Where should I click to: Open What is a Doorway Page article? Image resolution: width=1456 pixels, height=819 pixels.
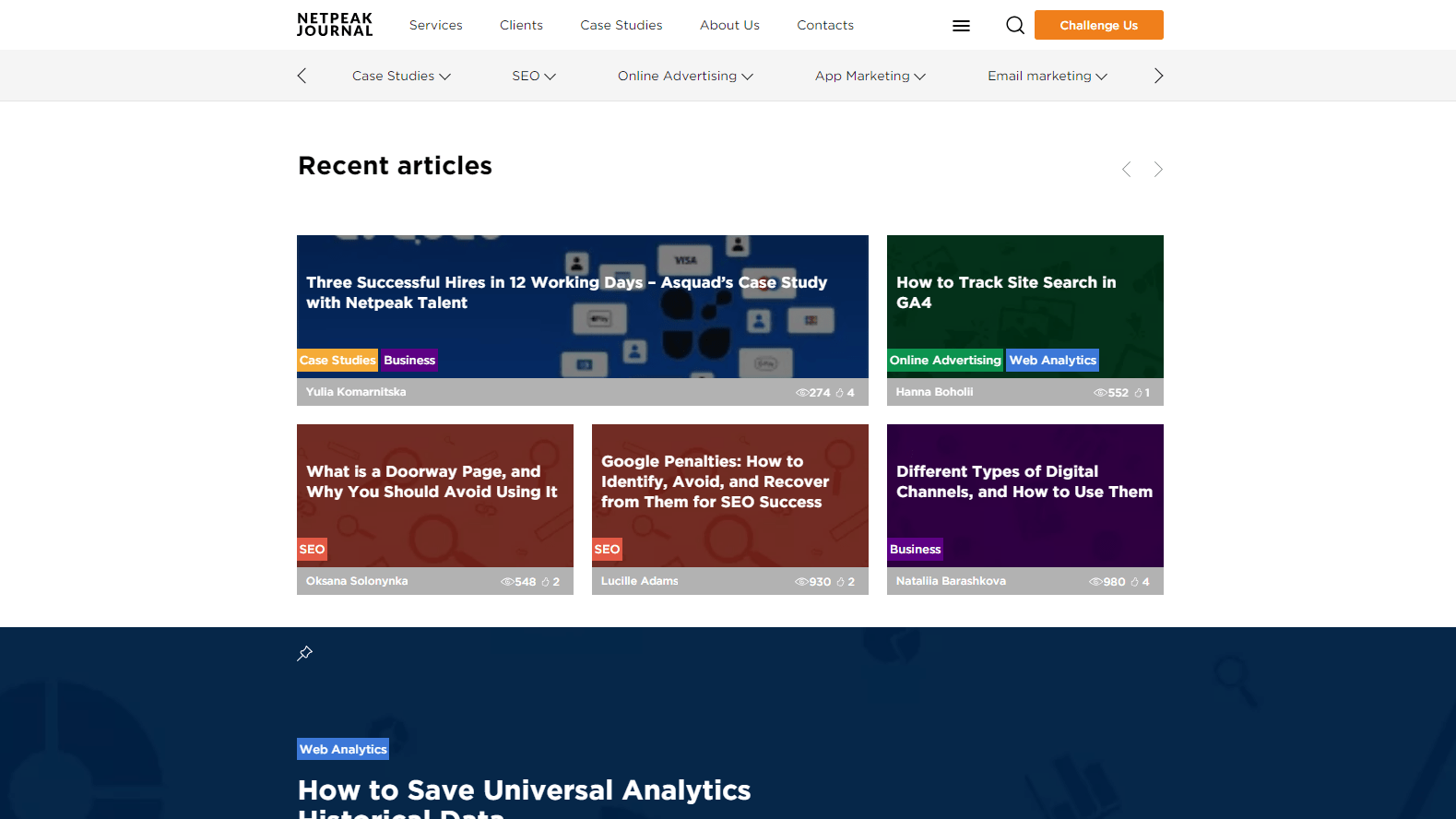pos(432,481)
